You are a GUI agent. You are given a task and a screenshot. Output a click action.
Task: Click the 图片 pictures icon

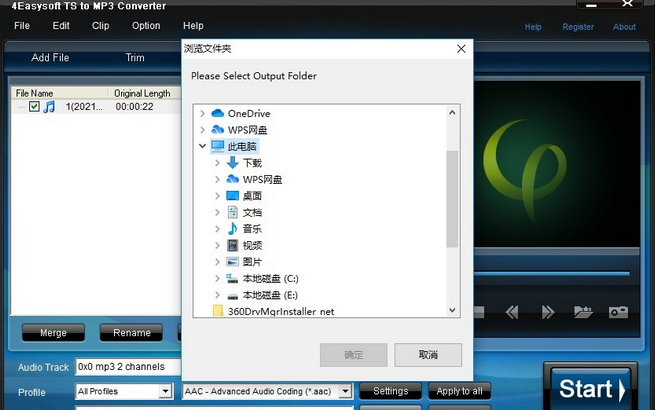[x=233, y=262]
